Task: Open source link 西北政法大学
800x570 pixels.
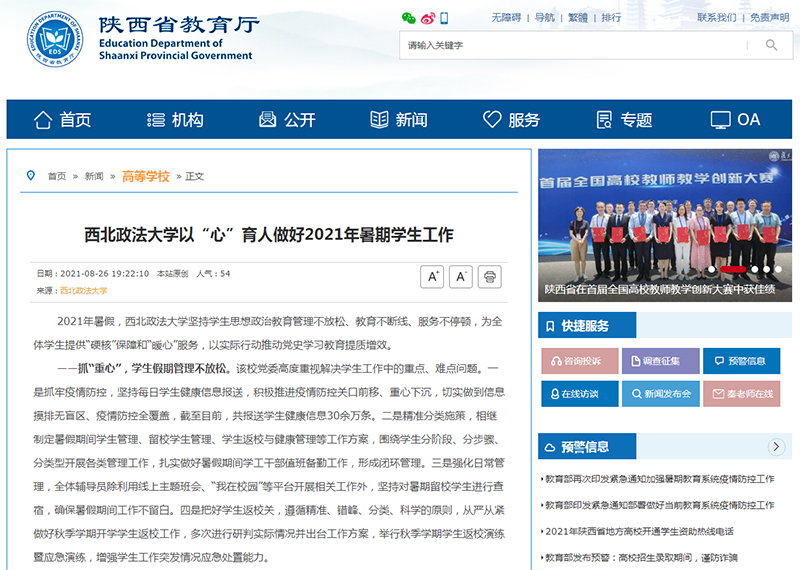Action: point(83,291)
